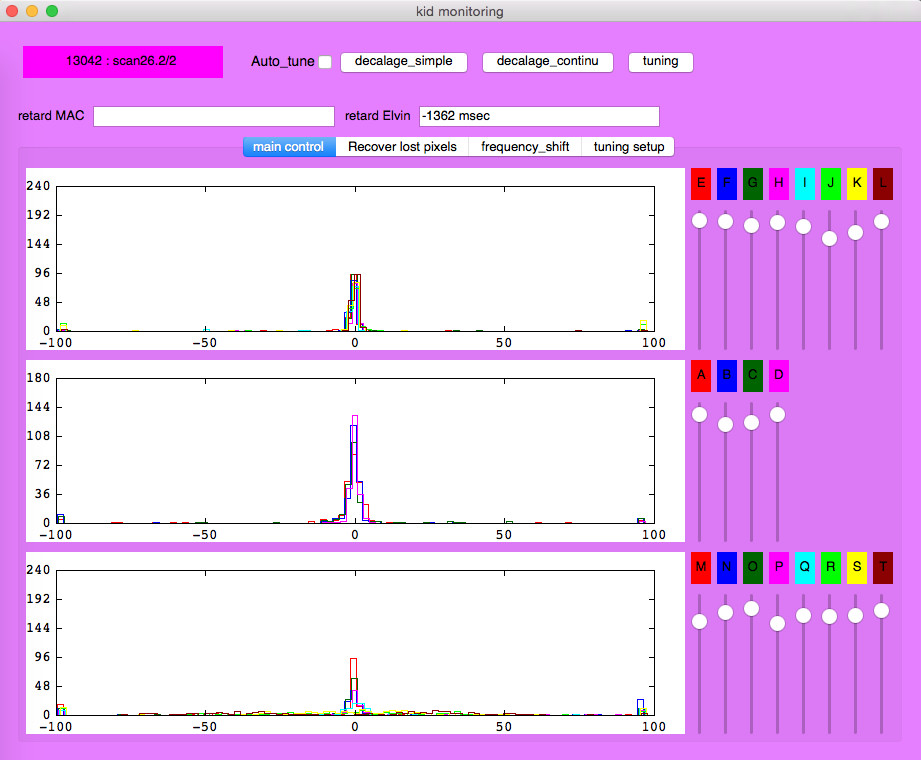Click the slider handle under channel J
The width and height of the screenshot is (921, 760).
click(830, 238)
